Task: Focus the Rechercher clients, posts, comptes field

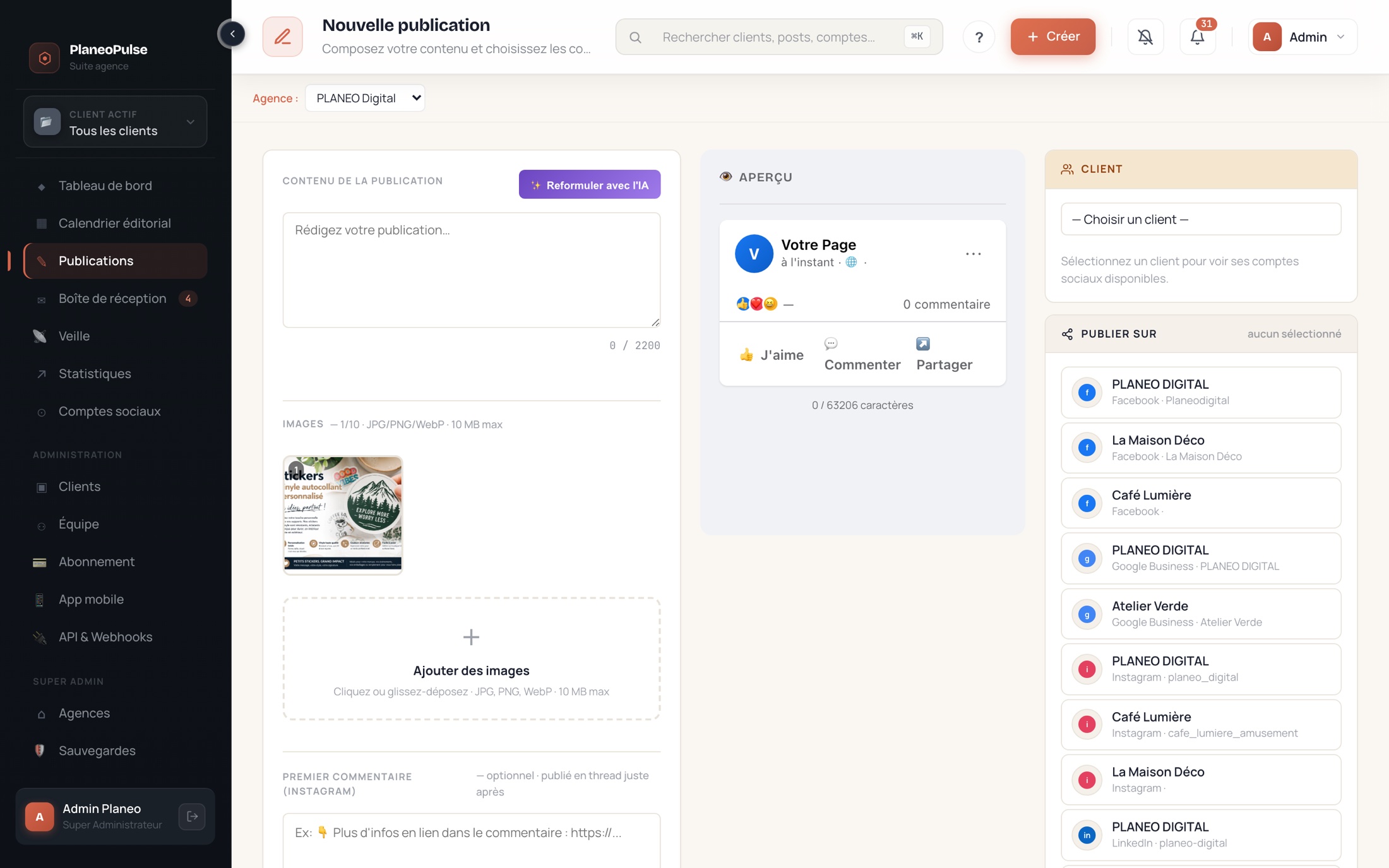Action: [x=779, y=37]
